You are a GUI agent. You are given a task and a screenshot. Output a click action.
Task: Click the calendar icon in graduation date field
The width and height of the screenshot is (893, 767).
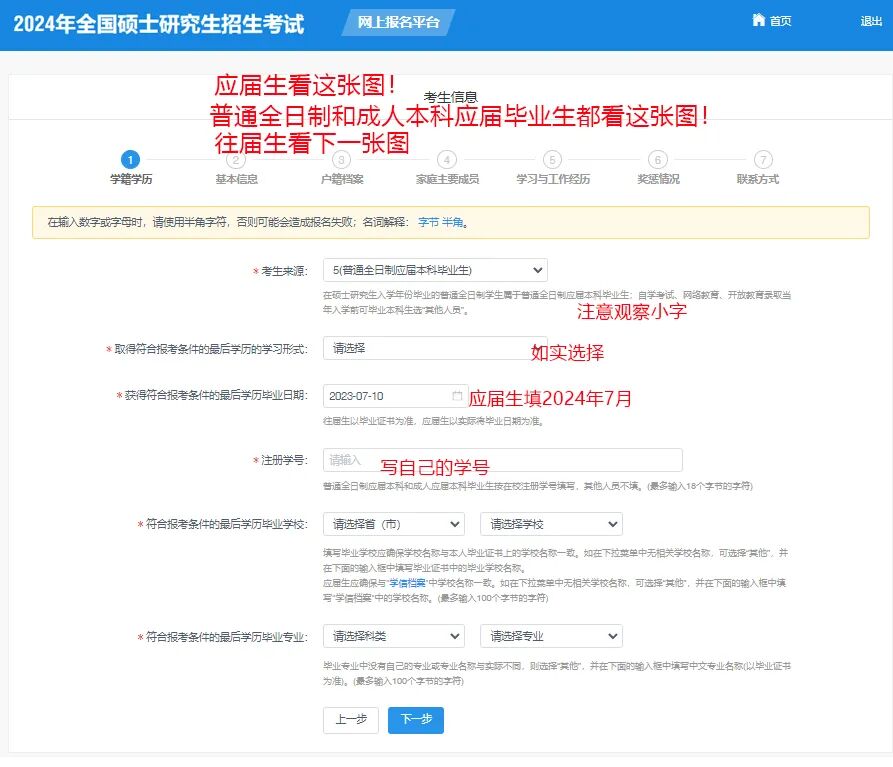(457, 396)
